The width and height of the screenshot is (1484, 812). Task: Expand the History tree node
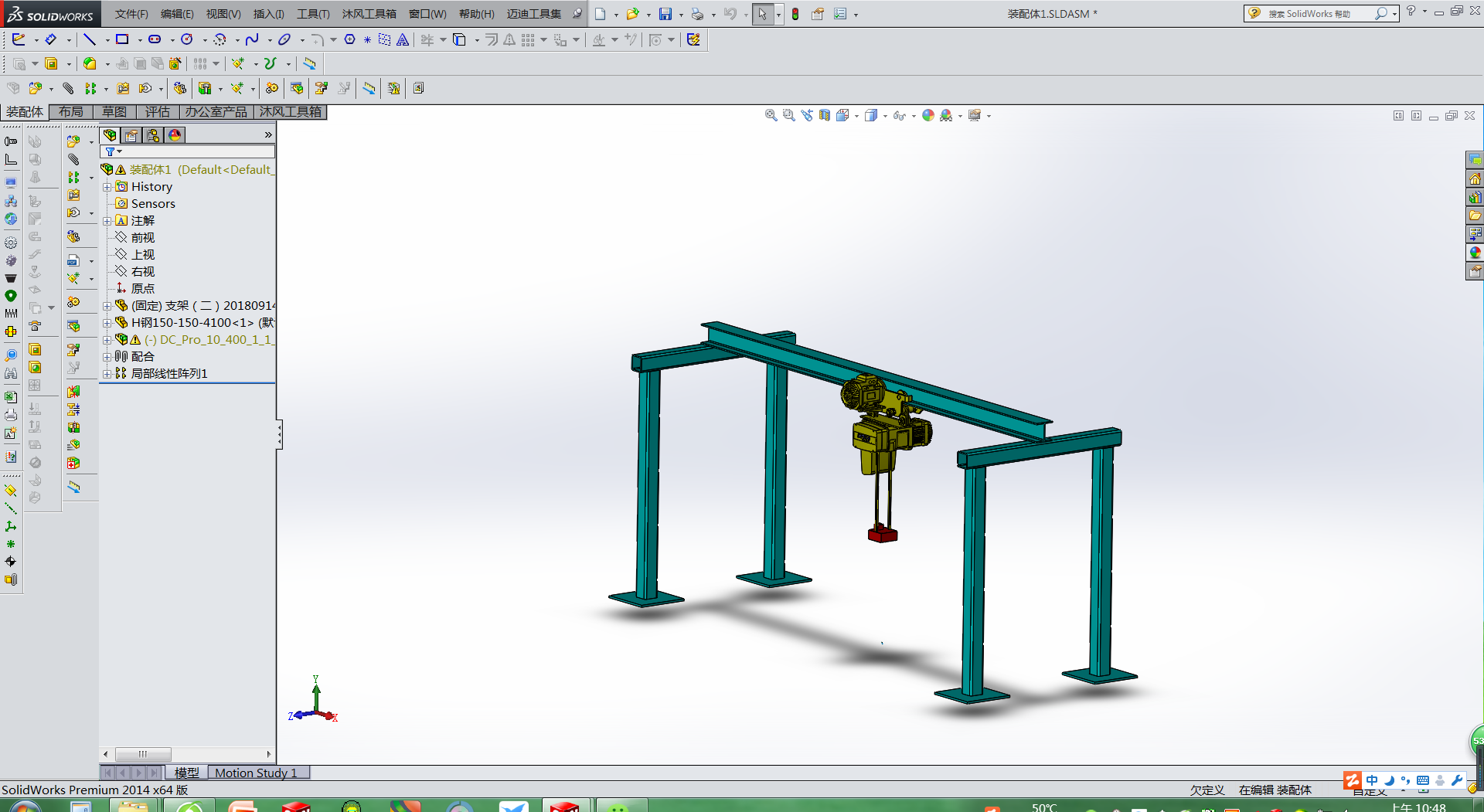click(107, 187)
